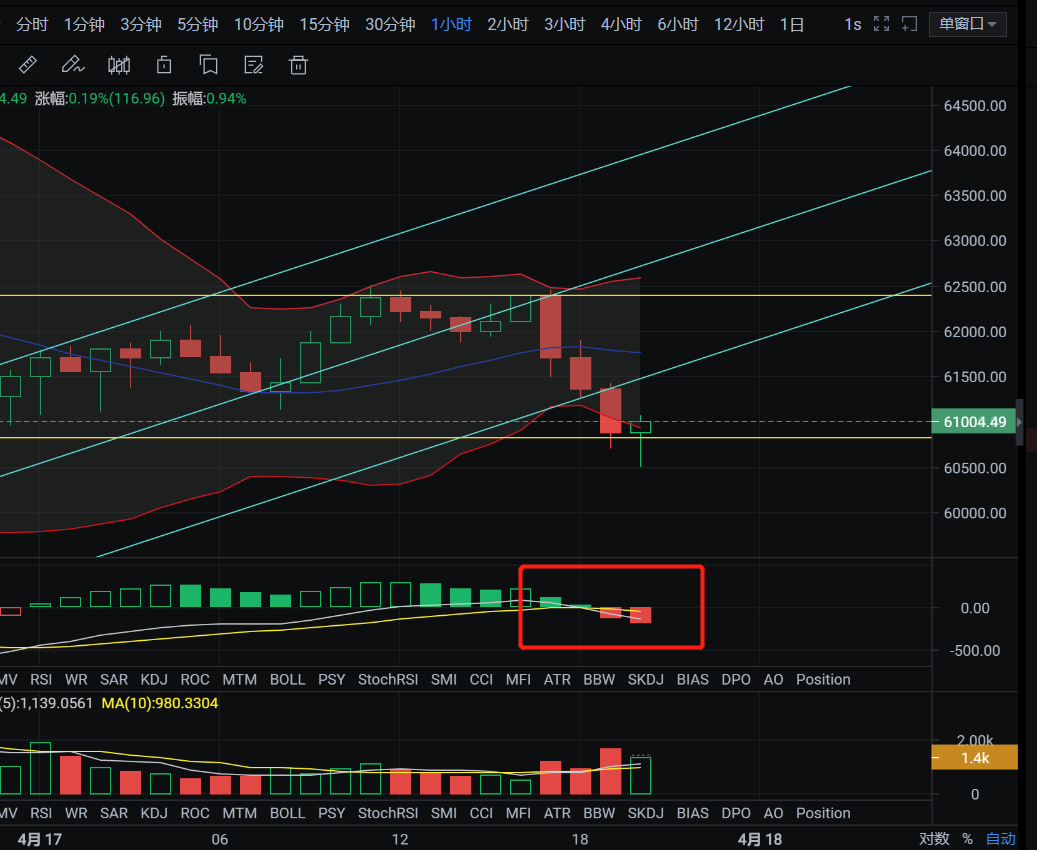Viewport: 1037px width, 850px height.
Task: Select SMI in upper indicator row
Action: click(444, 679)
